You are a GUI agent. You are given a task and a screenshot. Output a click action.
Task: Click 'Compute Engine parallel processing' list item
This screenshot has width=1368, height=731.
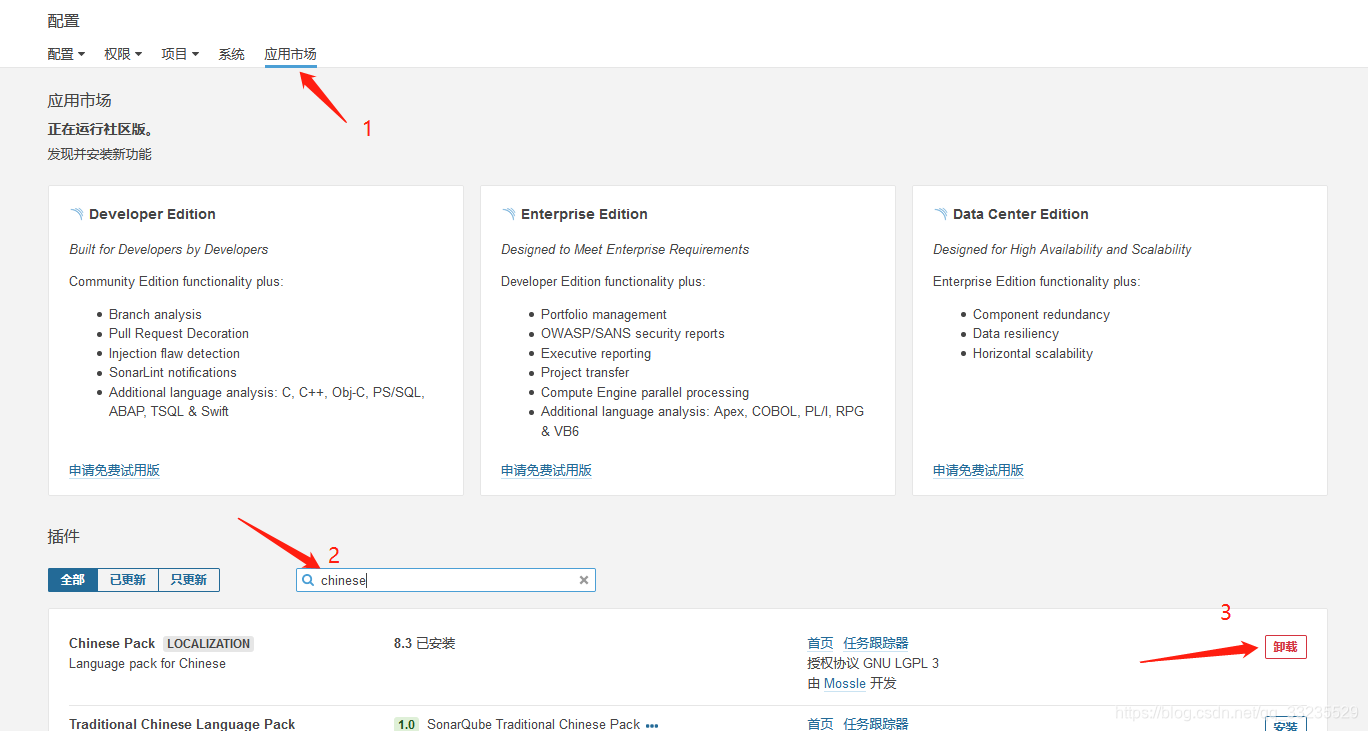[645, 392]
